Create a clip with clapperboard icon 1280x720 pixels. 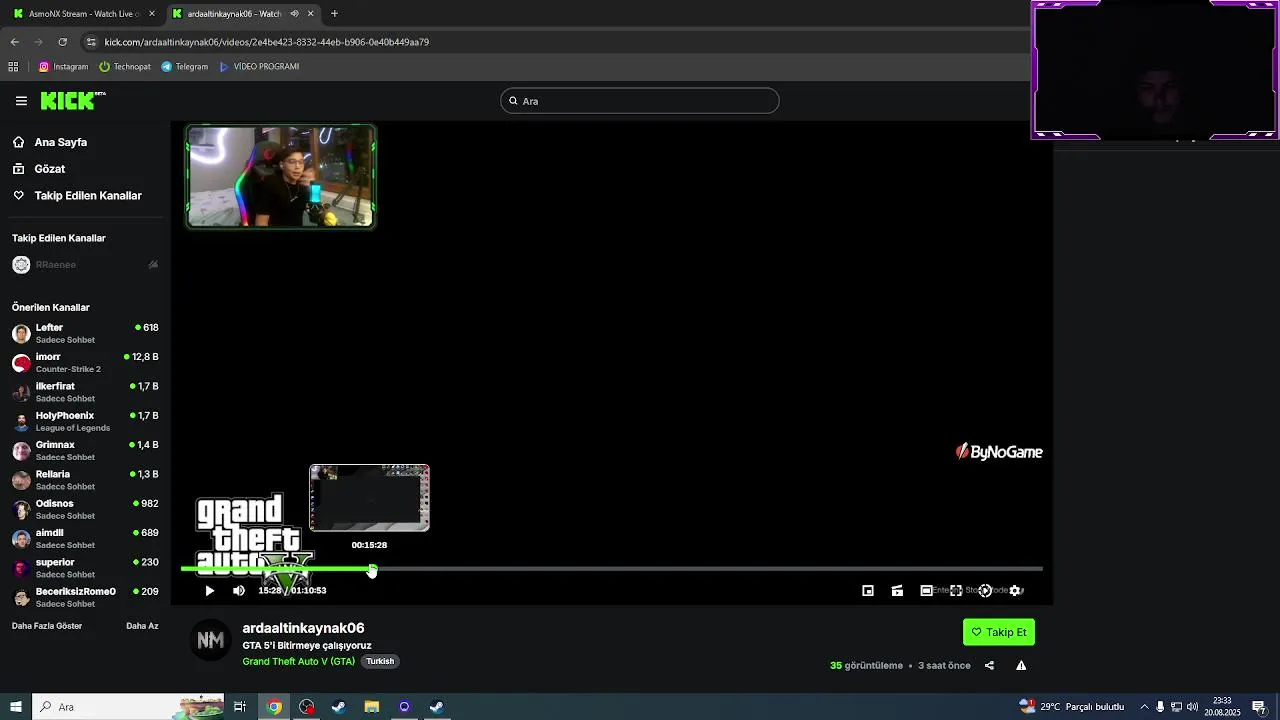pyautogui.click(x=897, y=591)
